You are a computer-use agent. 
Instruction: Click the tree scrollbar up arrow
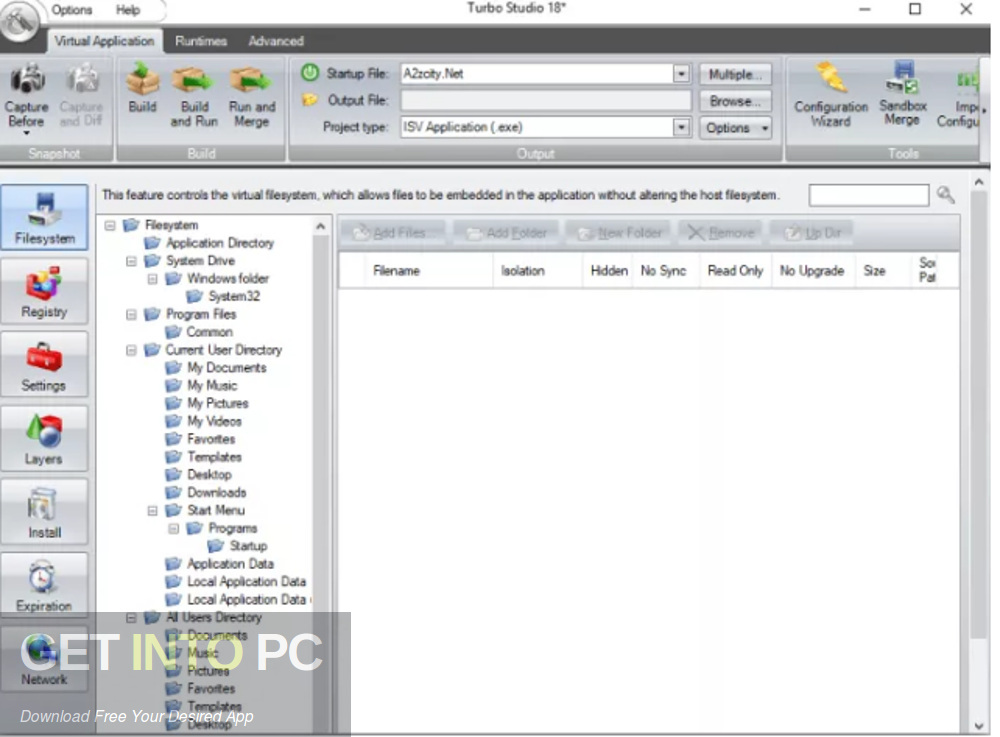click(321, 226)
